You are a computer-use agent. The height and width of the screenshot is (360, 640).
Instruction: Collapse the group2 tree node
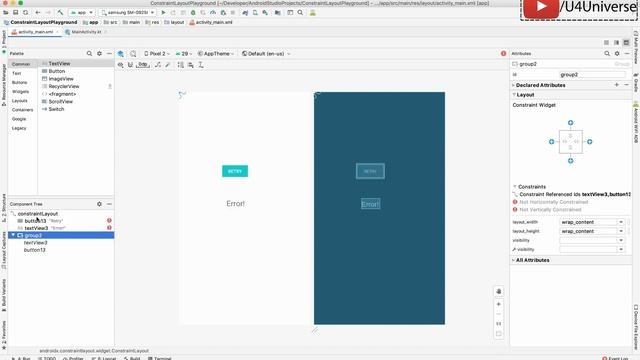click(13, 235)
